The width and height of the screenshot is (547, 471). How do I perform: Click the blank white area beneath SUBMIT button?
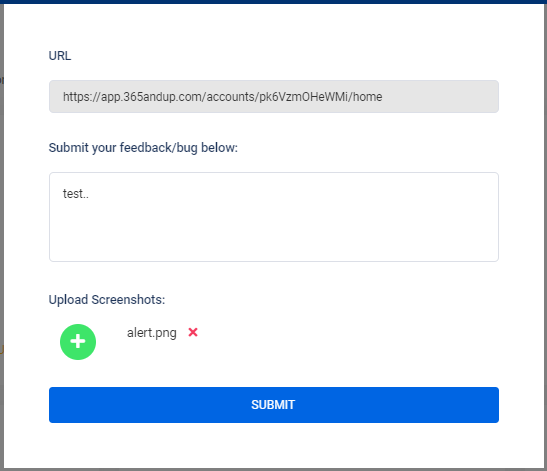[274, 445]
